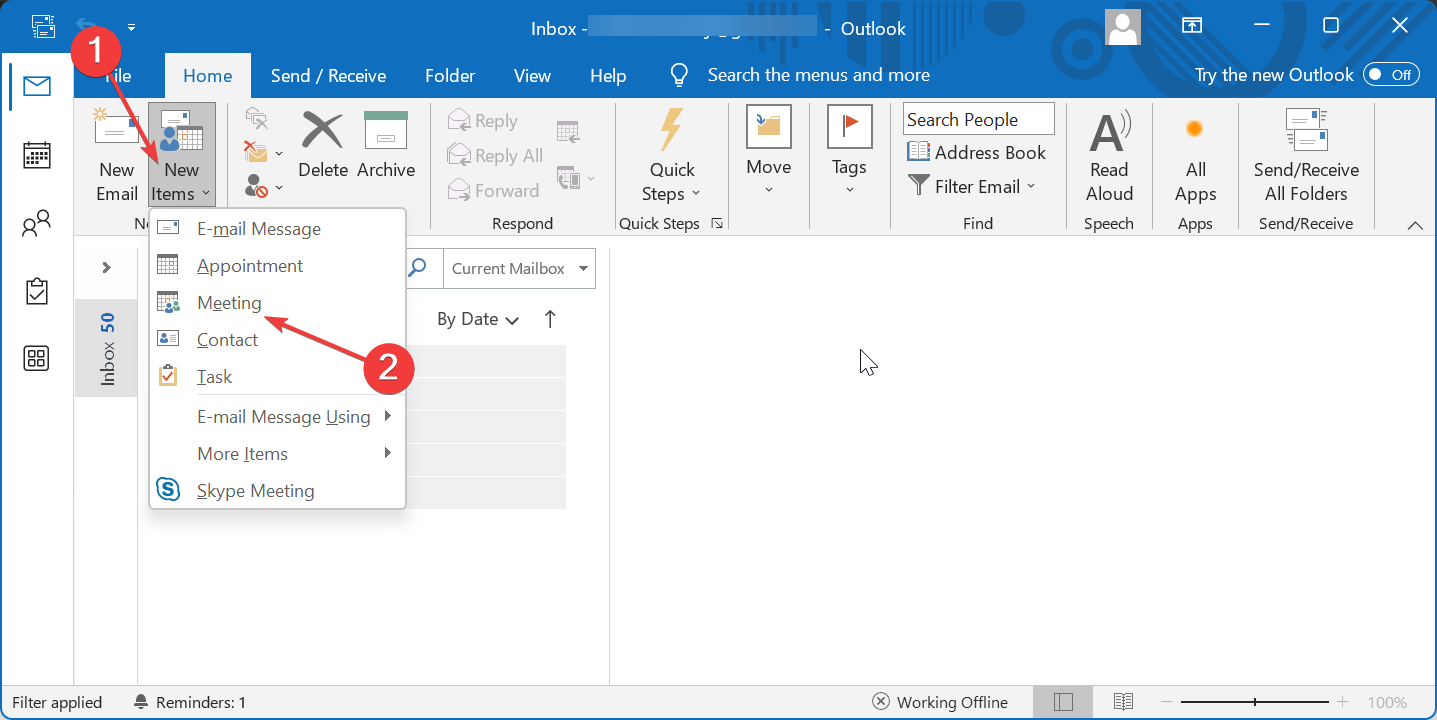The image size is (1437, 720).
Task: Open the Folder tab
Action: (x=450, y=76)
